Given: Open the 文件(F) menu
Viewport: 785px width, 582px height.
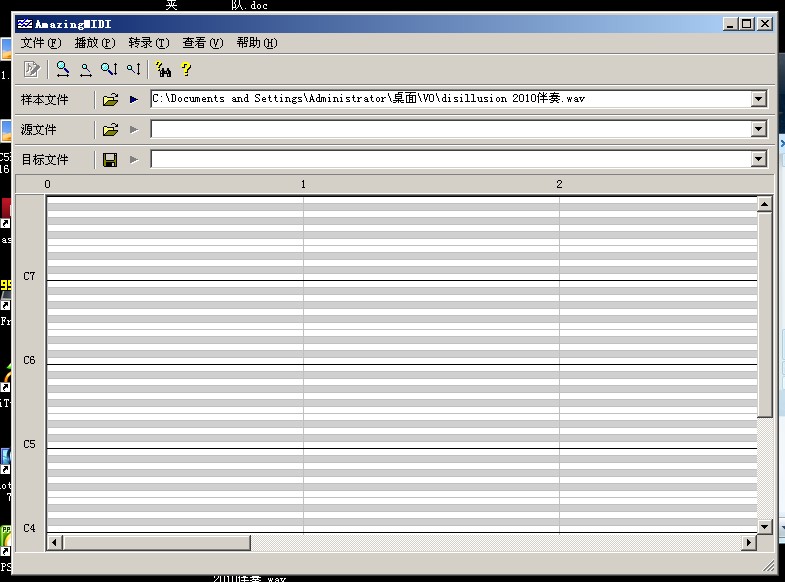Looking at the screenshot, I should click(41, 43).
